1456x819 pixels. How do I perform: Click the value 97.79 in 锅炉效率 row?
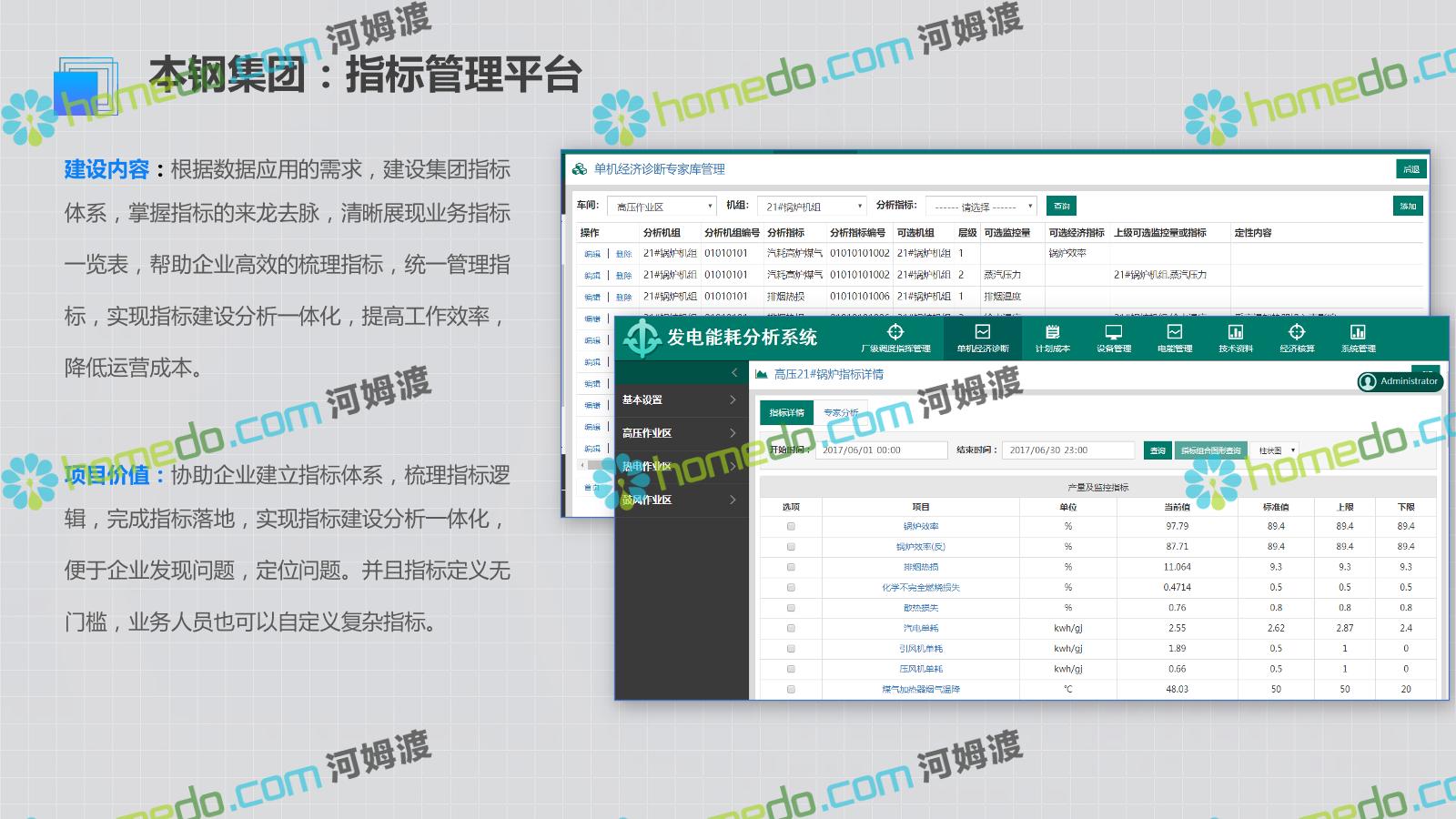pos(1177,527)
